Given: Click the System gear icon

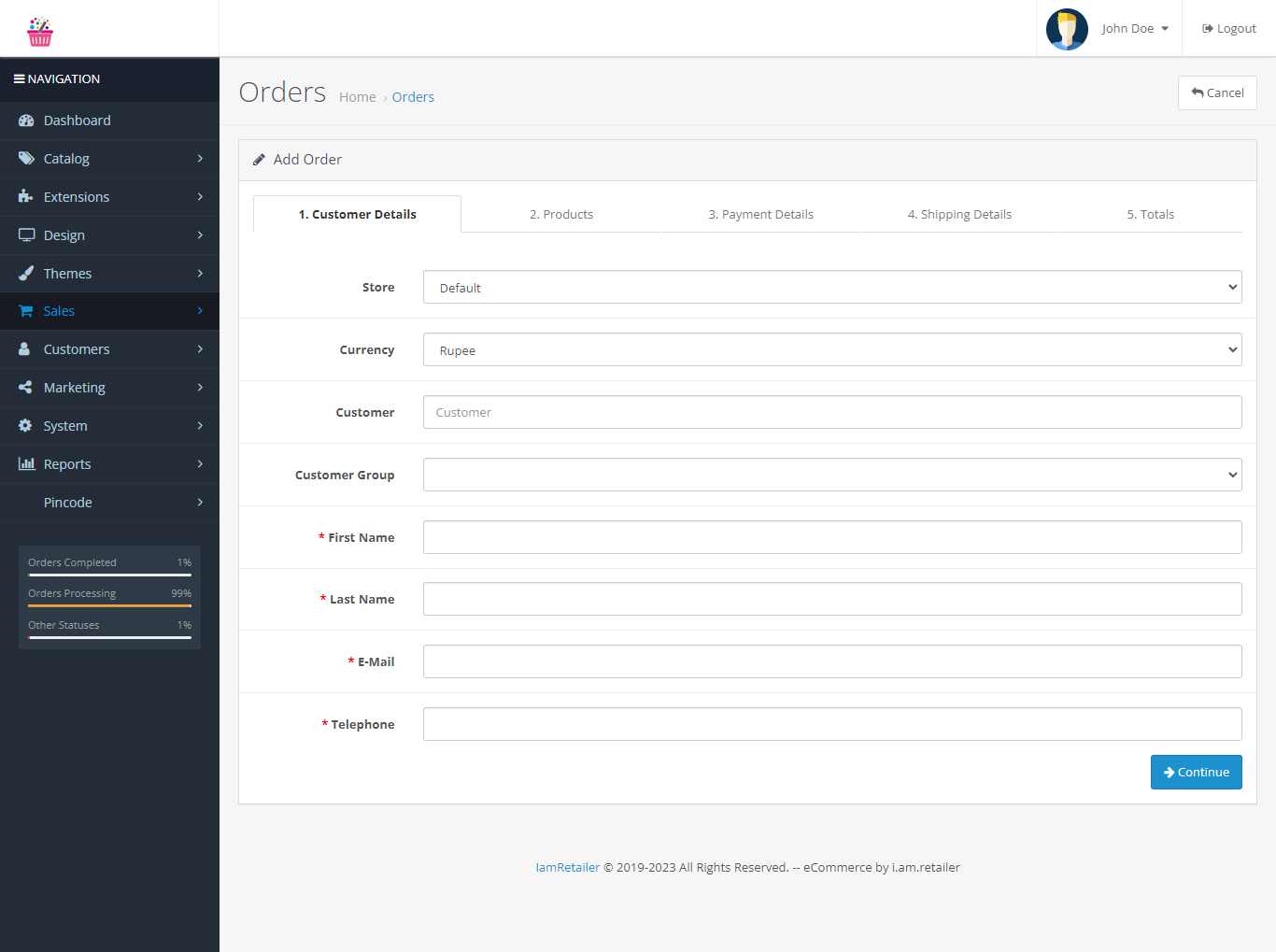Looking at the screenshot, I should click(25, 426).
